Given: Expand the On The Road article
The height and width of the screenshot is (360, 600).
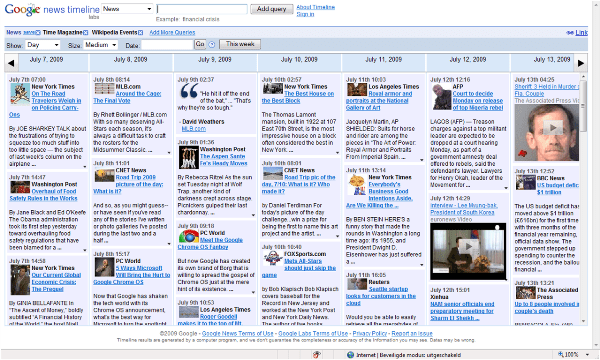Looking at the screenshot, I should point(85,167).
